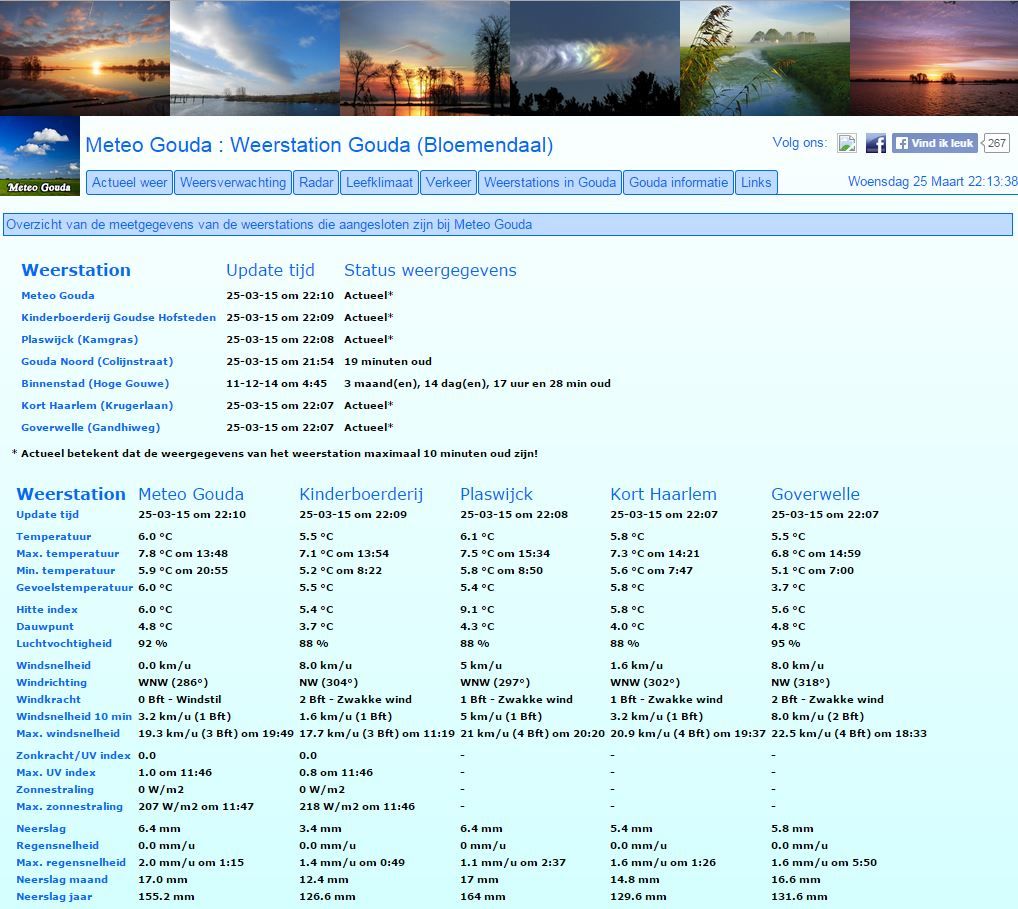Click the Meteo Gouda logo image

coord(40,156)
